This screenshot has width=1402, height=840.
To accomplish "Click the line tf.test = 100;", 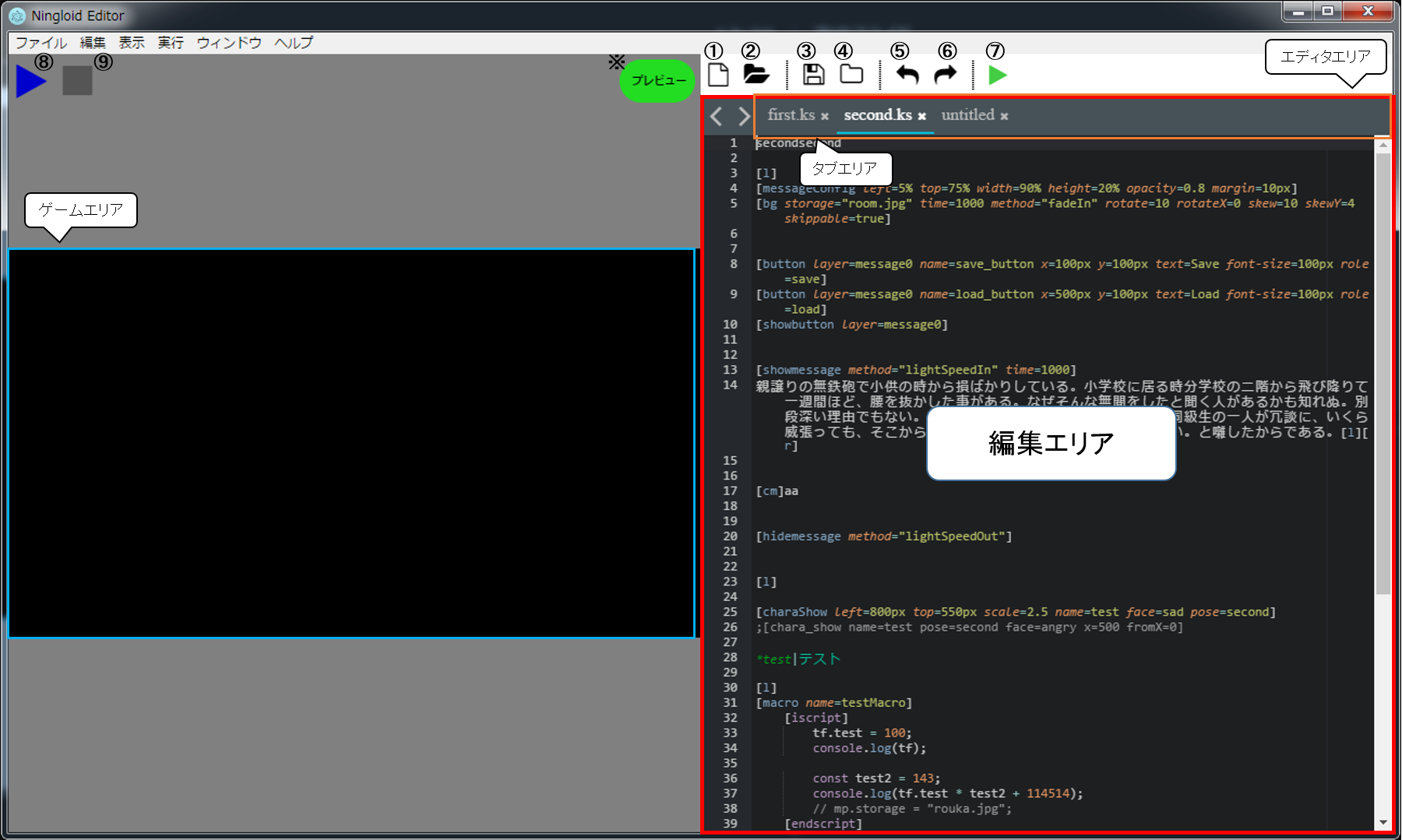I will pos(861,733).
